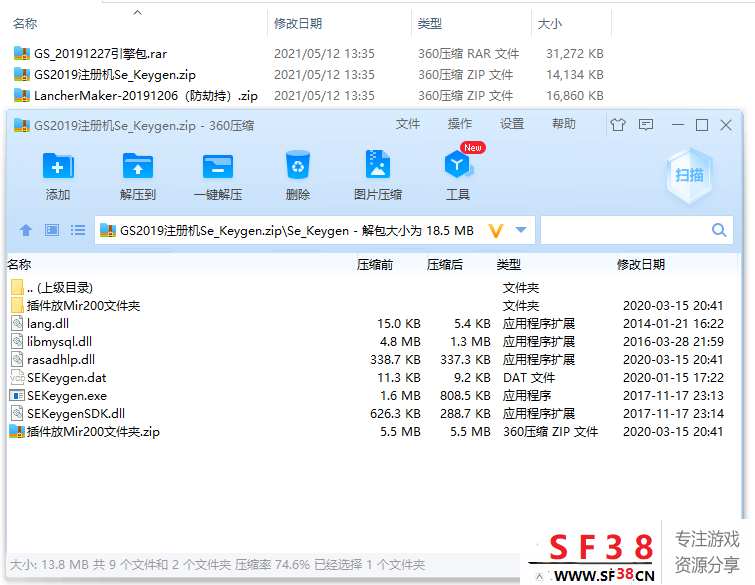
Task: Sort Explorer list by 名称 column
Action: [x=25, y=24]
